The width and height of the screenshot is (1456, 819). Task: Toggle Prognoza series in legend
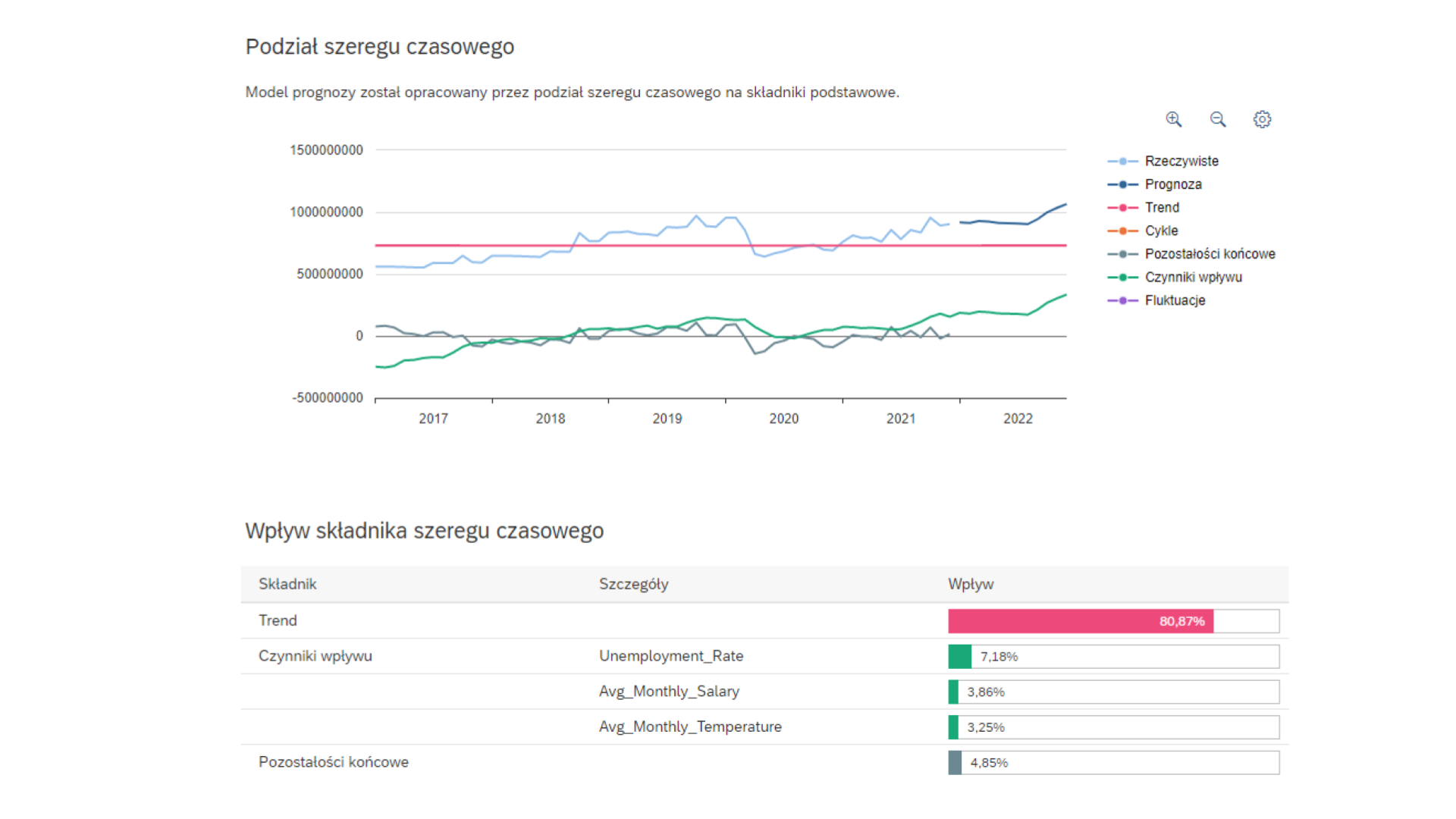1172,184
